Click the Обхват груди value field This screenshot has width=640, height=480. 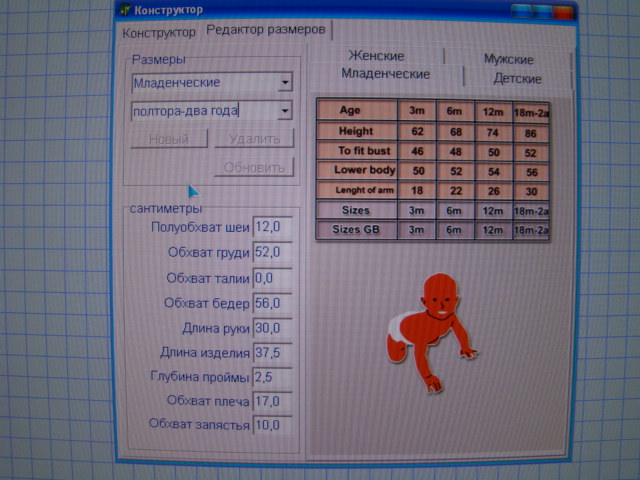coord(273,252)
